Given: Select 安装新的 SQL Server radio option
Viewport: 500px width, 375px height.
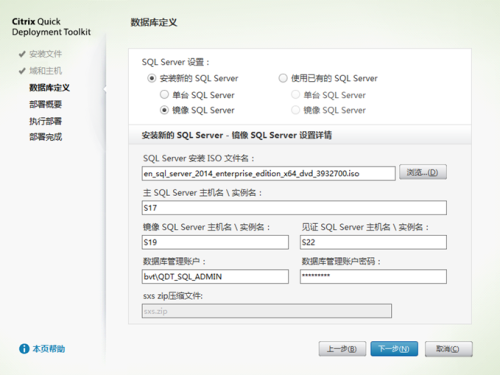Looking at the screenshot, I should pos(152,78).
